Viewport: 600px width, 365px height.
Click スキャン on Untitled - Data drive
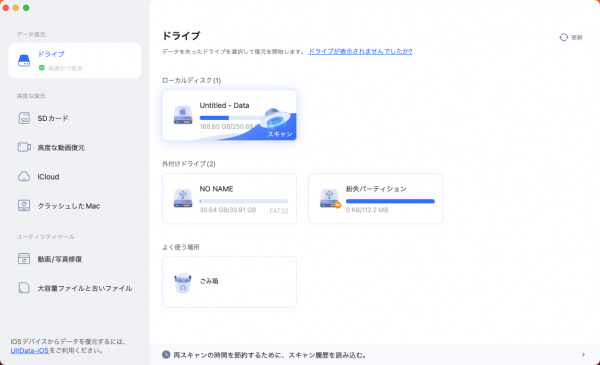(x=279, y=134)
